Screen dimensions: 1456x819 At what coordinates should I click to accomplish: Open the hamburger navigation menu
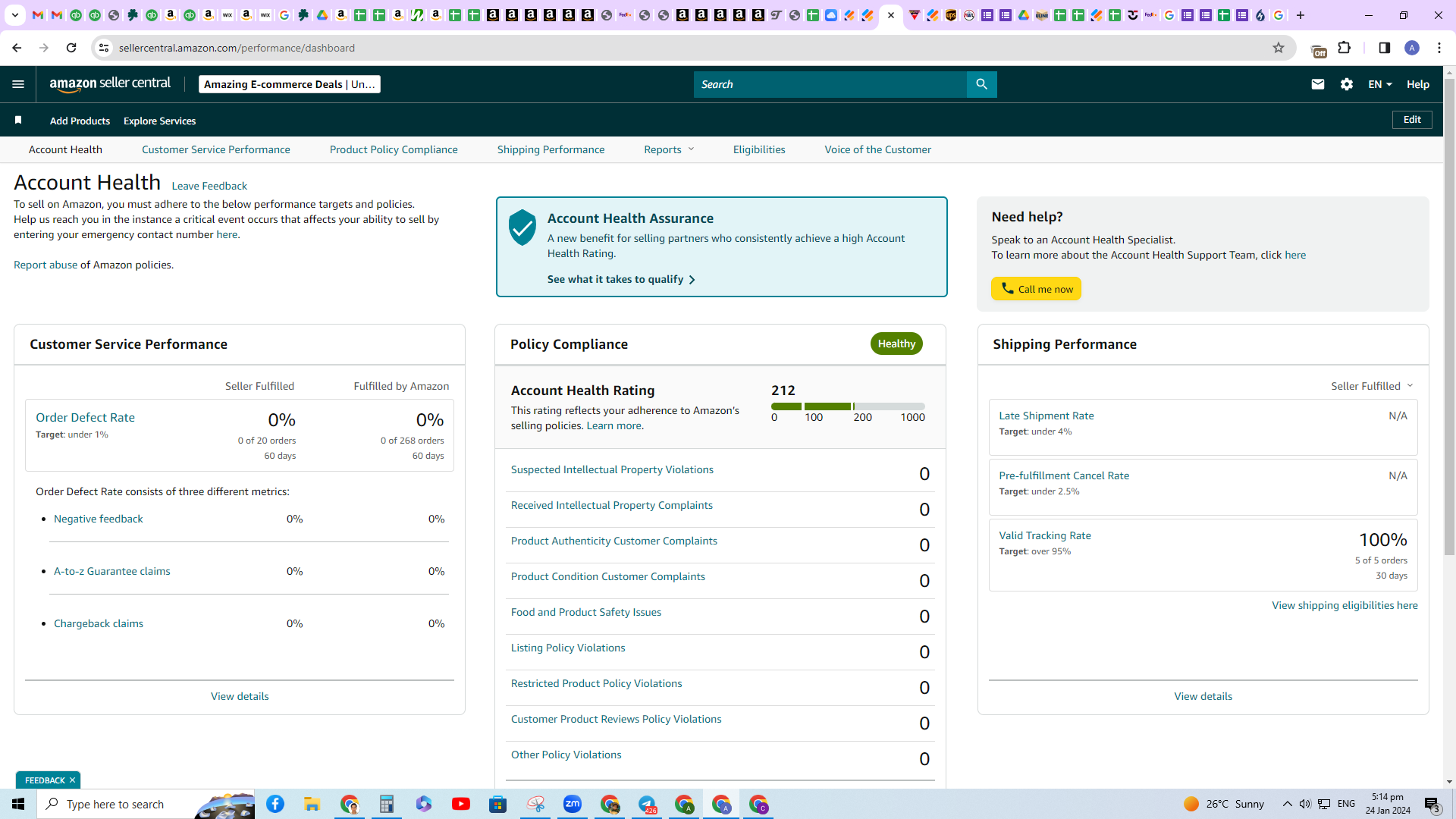18,84
